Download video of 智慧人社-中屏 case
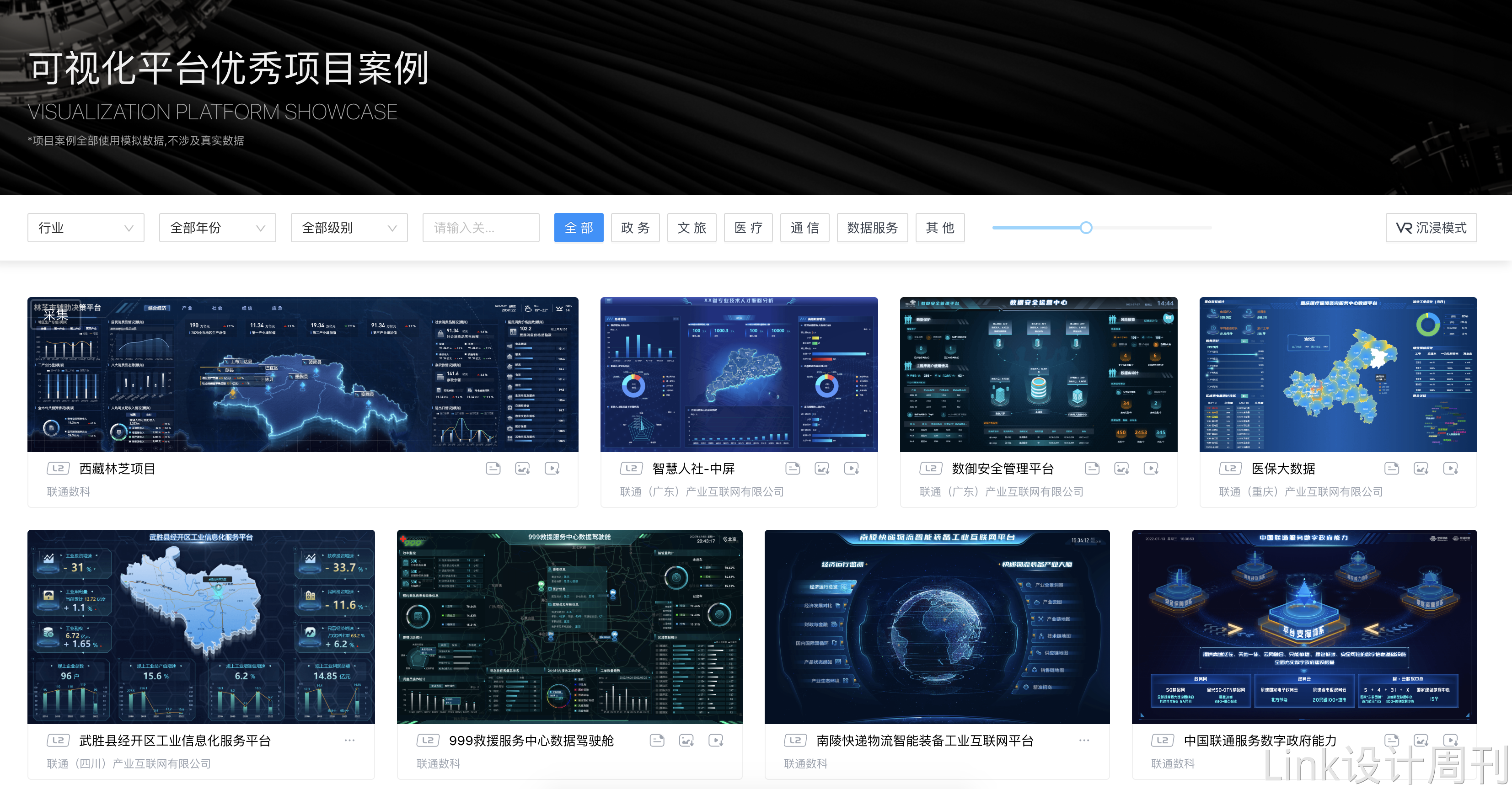This screenshot has height=789, width=1512. click(851, 468)
